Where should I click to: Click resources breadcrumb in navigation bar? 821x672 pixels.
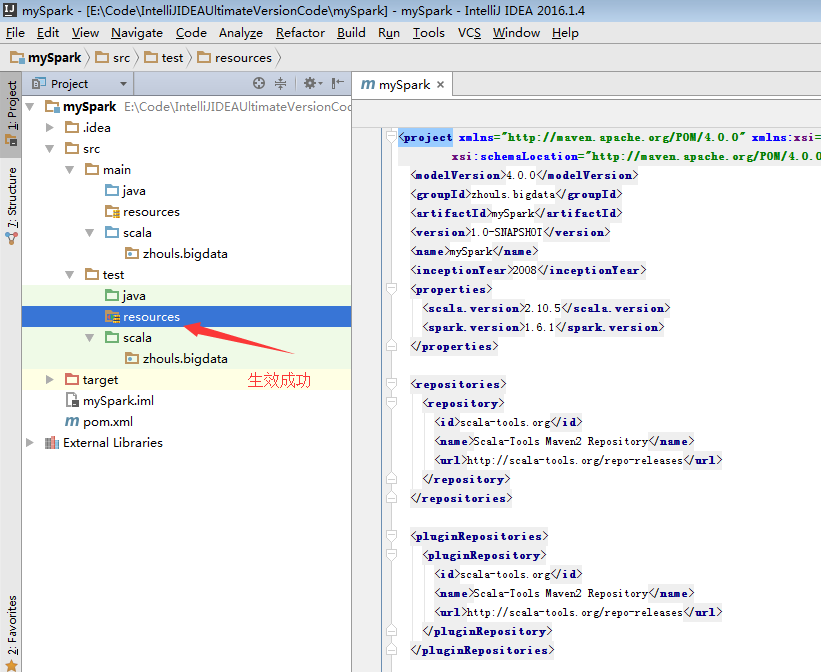(235, 58)
